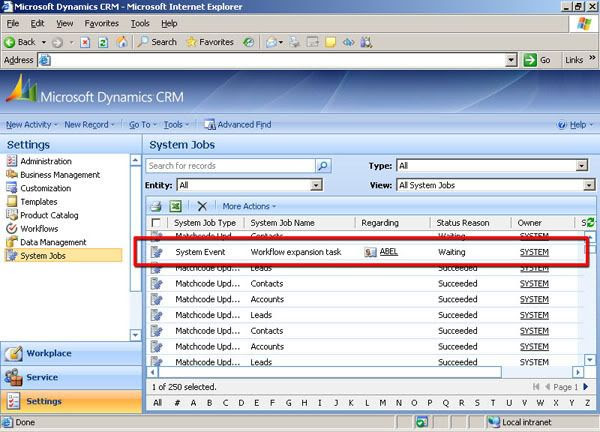Click in the Search for records field
This screenshot has width=600, height=432.
pos(231,166)
